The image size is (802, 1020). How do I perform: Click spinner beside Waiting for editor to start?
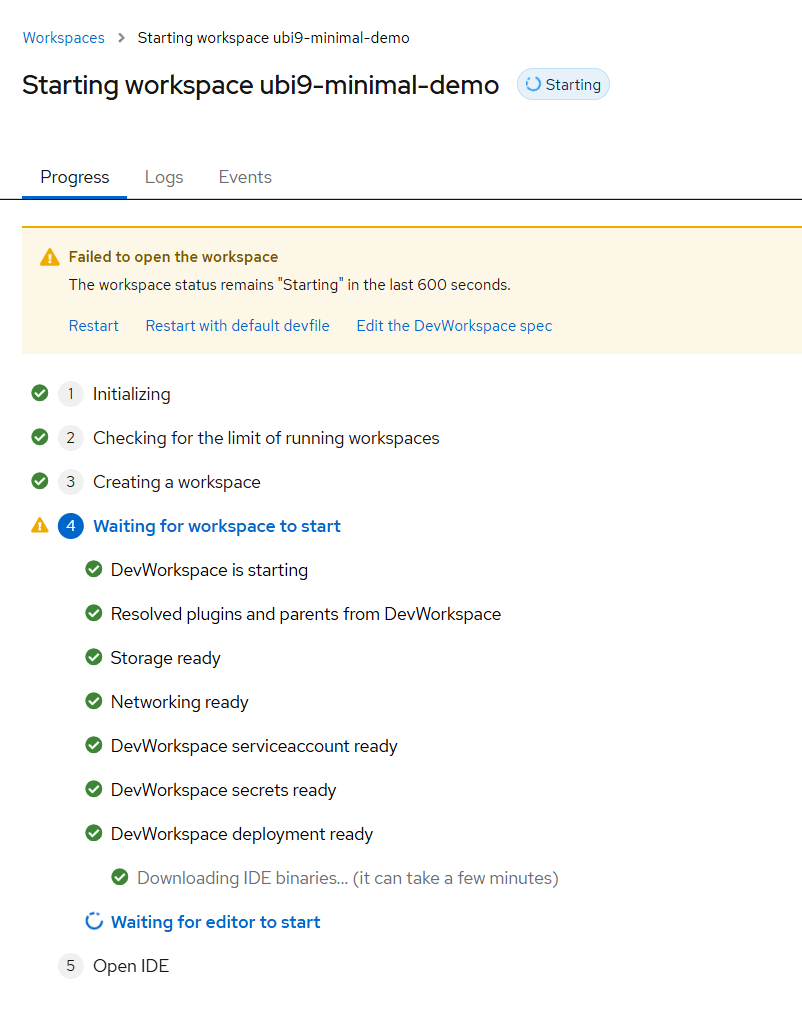click(x=94, y=922)
